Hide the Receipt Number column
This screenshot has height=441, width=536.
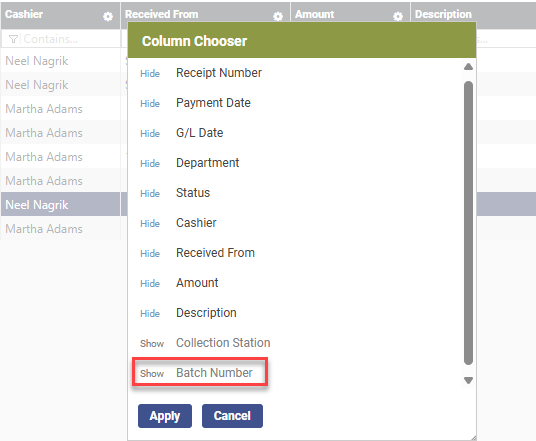click(x=150, y=74)
